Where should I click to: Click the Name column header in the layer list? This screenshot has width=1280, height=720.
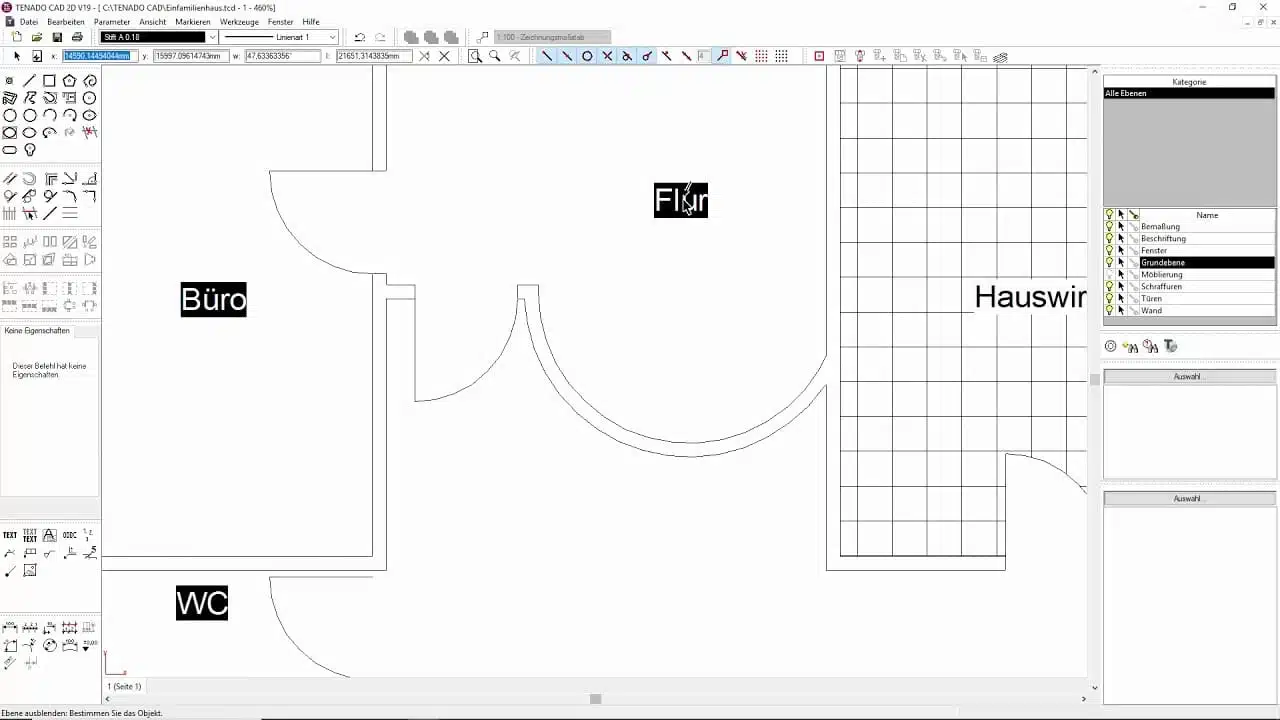tap(1207, 215)
